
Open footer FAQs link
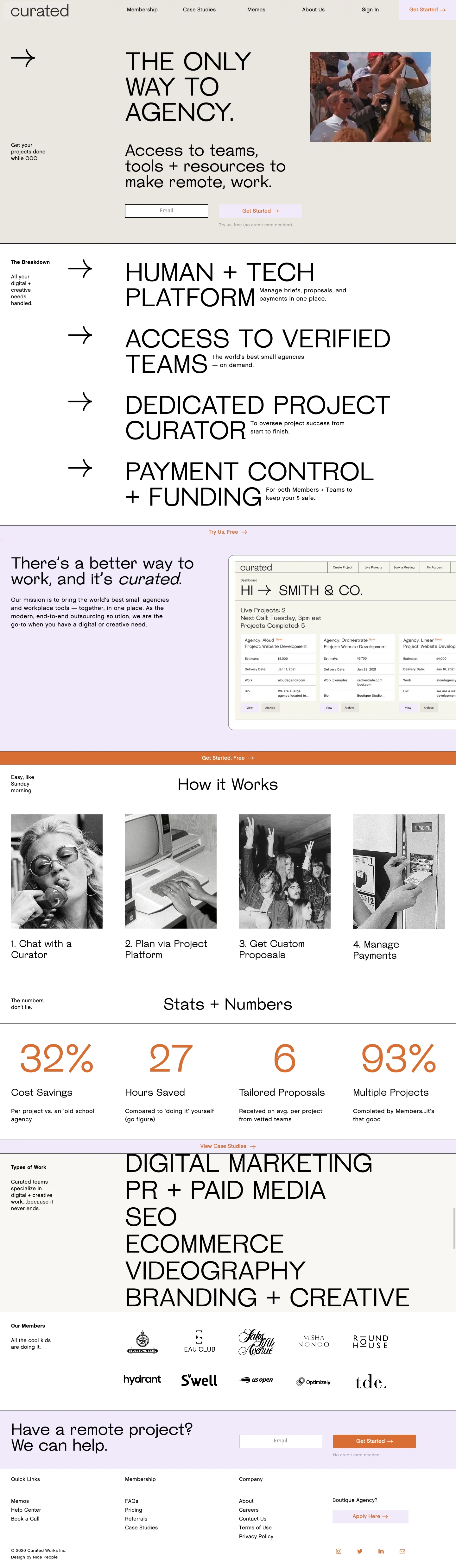point(132,1501)
